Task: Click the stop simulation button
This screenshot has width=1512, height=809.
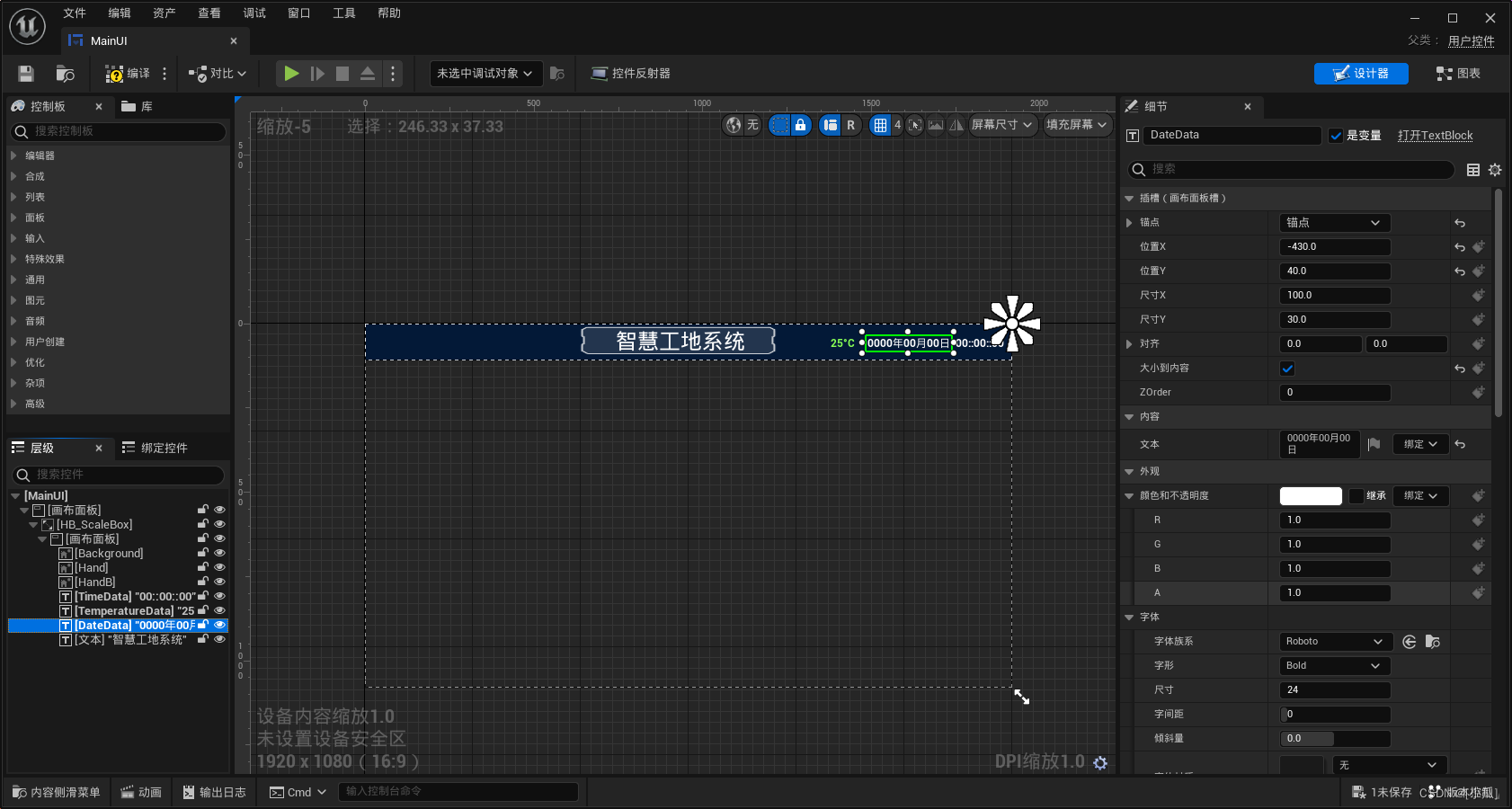Action: (342, 74)
